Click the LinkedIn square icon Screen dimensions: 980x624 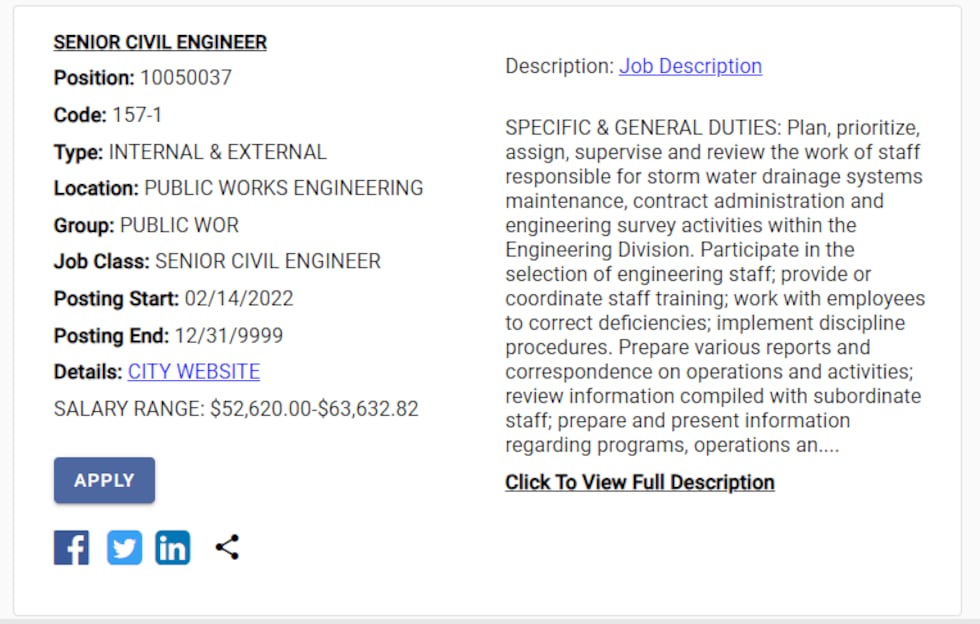pos(172,547)
